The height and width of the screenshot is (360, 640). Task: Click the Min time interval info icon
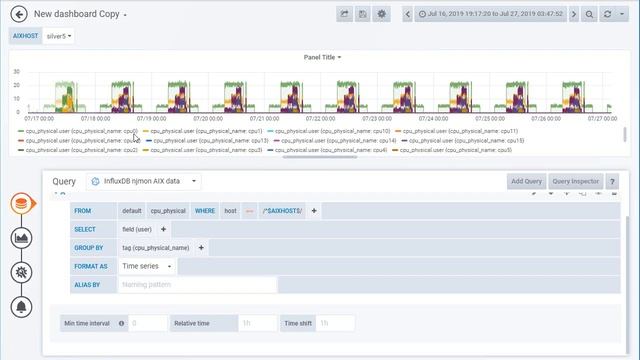point(121,323)
